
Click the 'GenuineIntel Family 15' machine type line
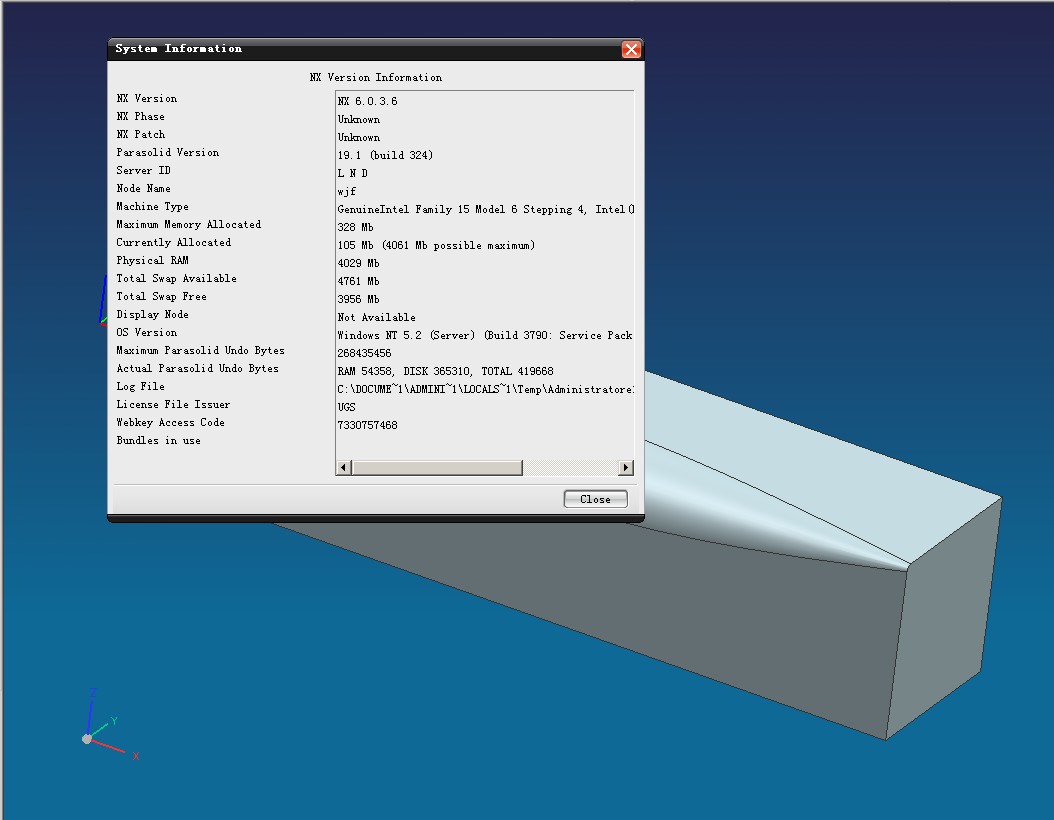coord(485,209)
